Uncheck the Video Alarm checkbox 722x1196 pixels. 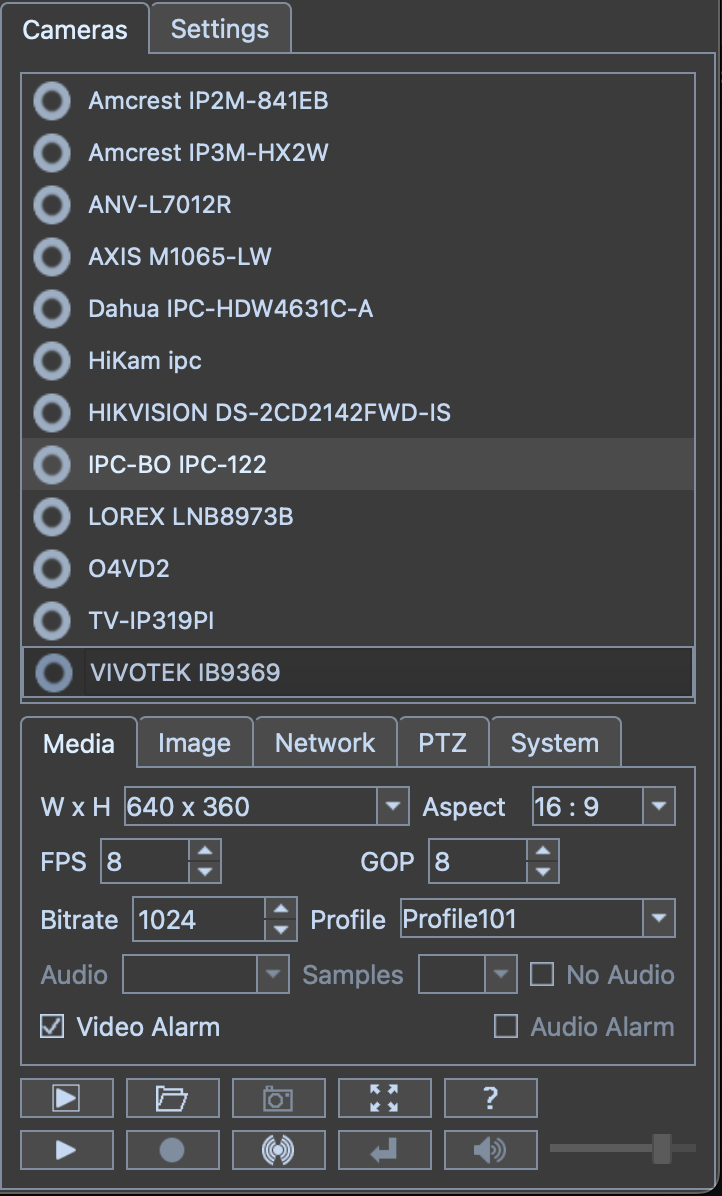click(x=52, y=1026)
